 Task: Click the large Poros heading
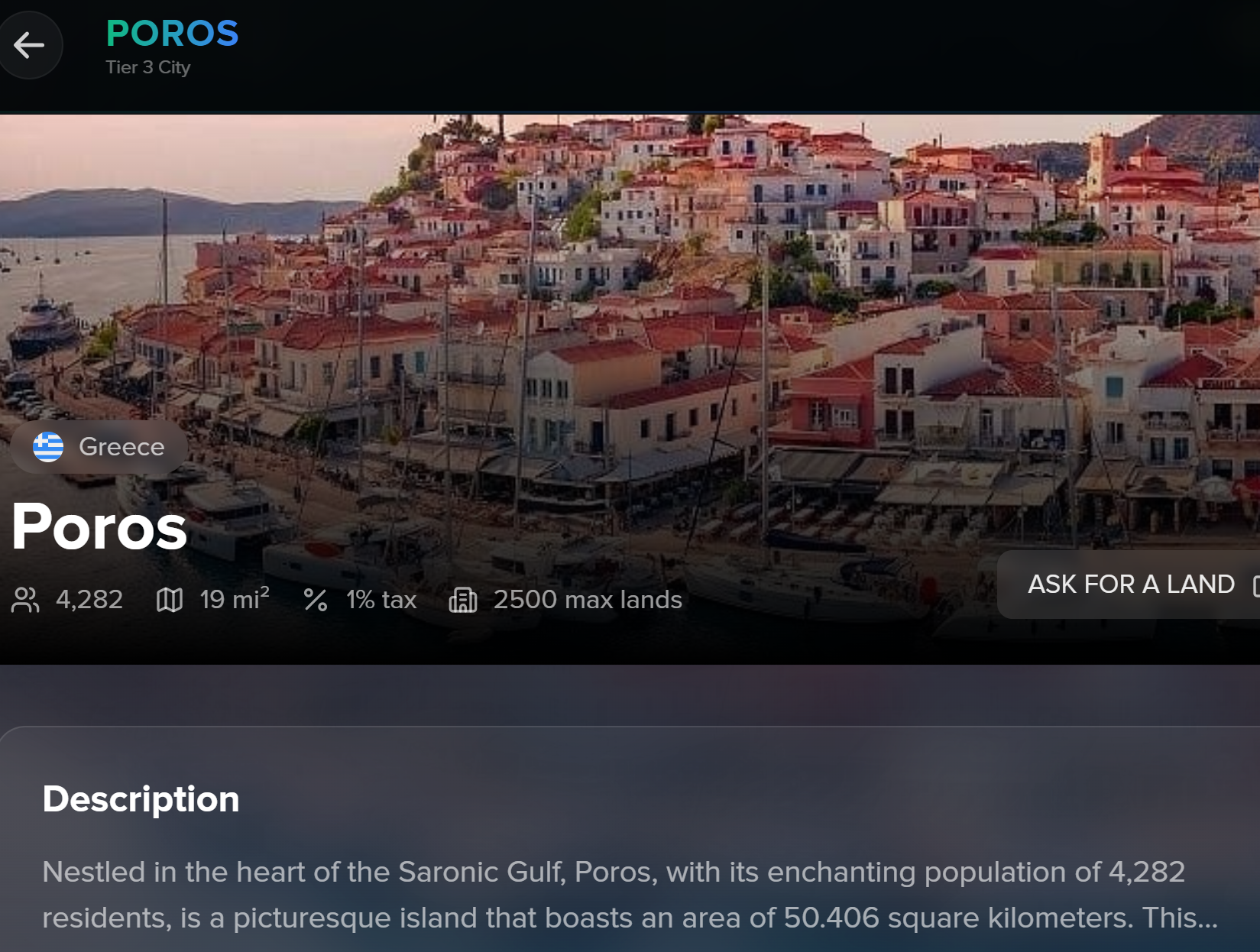[99, 527]
